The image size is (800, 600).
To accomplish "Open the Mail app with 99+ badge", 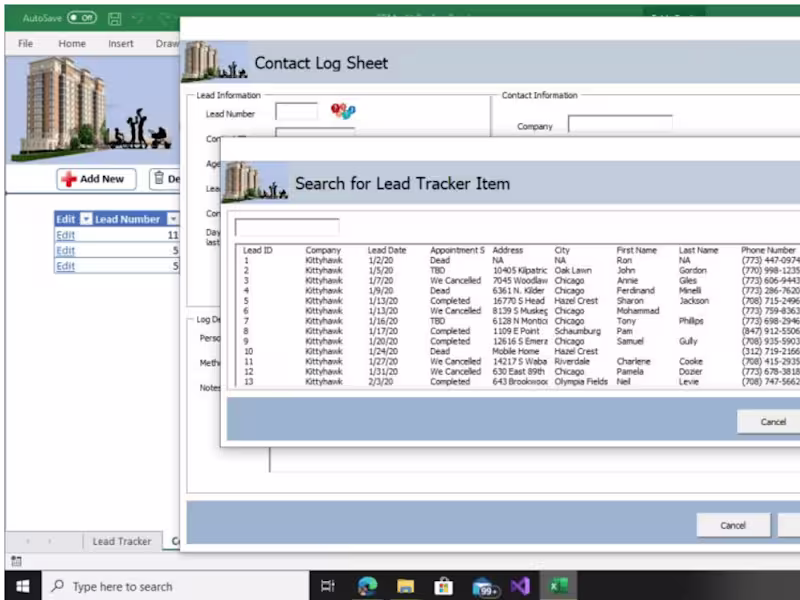I will [x=484, y=587].
